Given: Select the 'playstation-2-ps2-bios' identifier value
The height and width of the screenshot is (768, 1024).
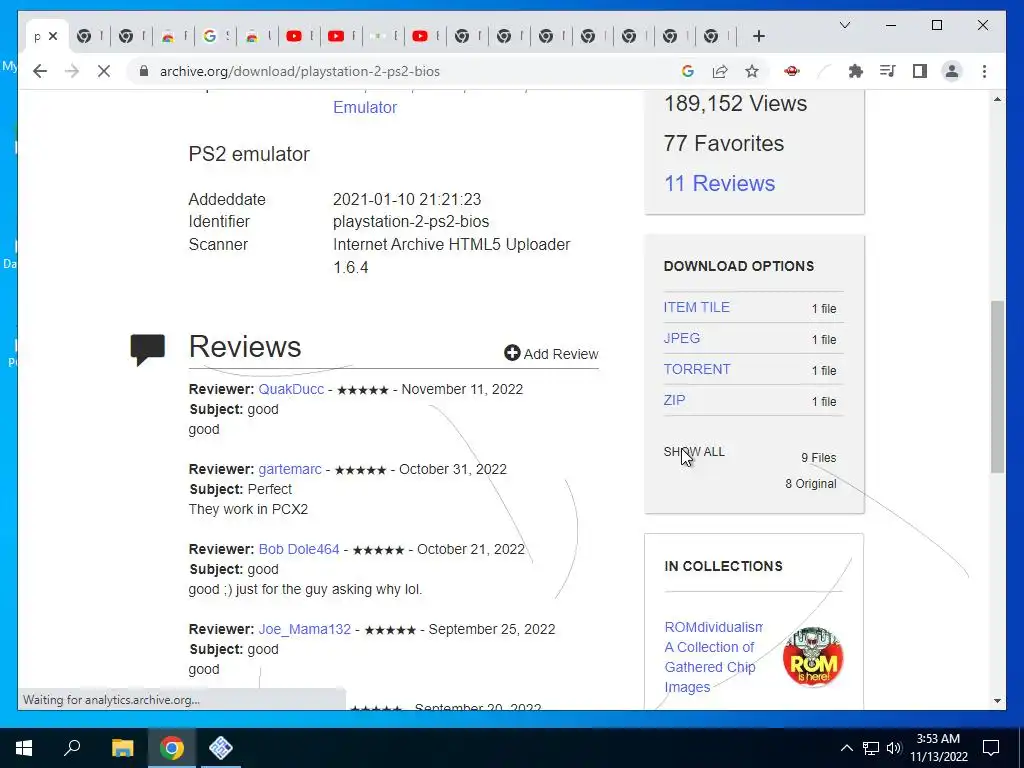Looking at the screenshot, I should pyautogui.click(x=411, y=221).
